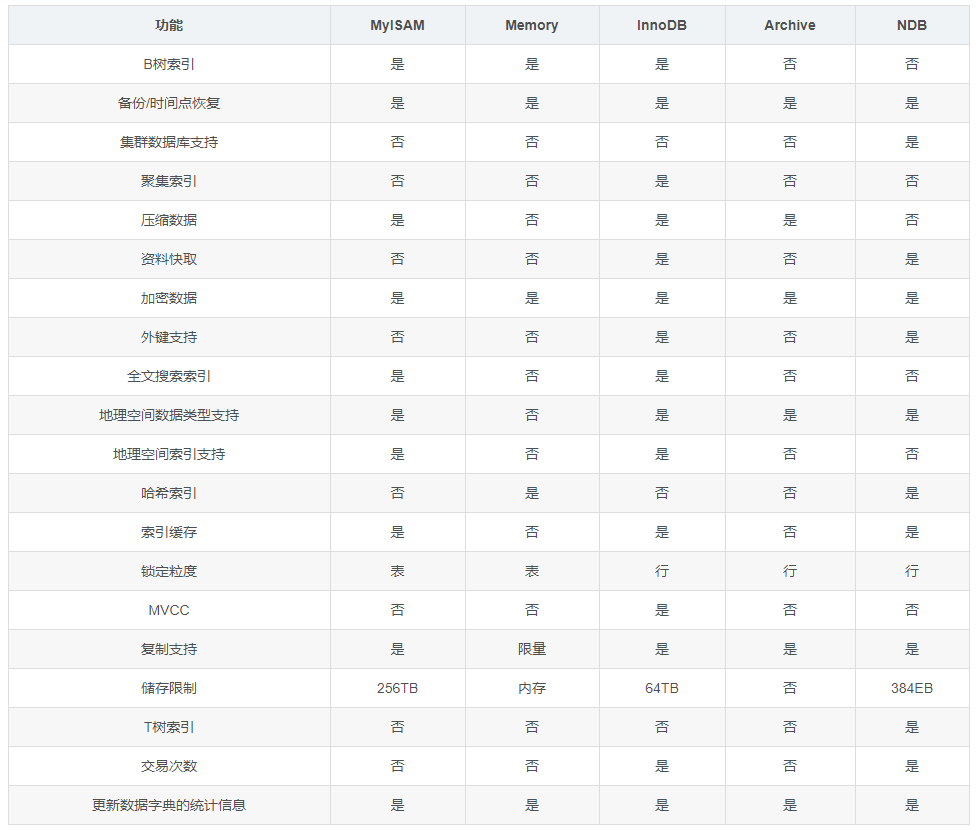Select the 交易次数 row label
Viewport: 976px width, 831px height.
[169, 766]
